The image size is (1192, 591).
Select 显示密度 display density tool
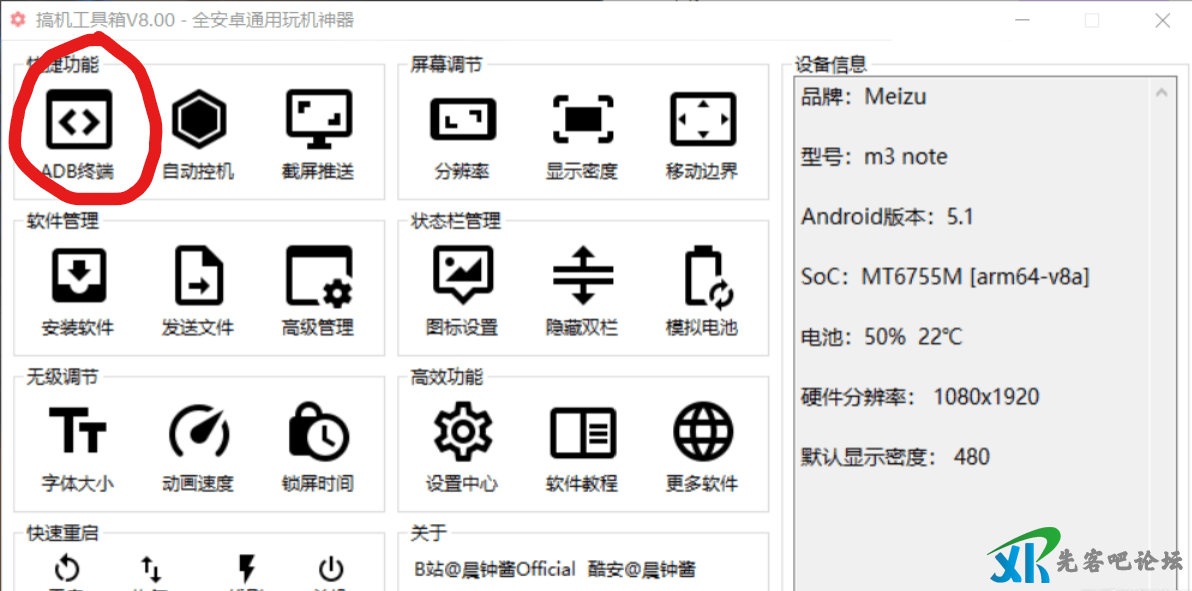[582, 121]
